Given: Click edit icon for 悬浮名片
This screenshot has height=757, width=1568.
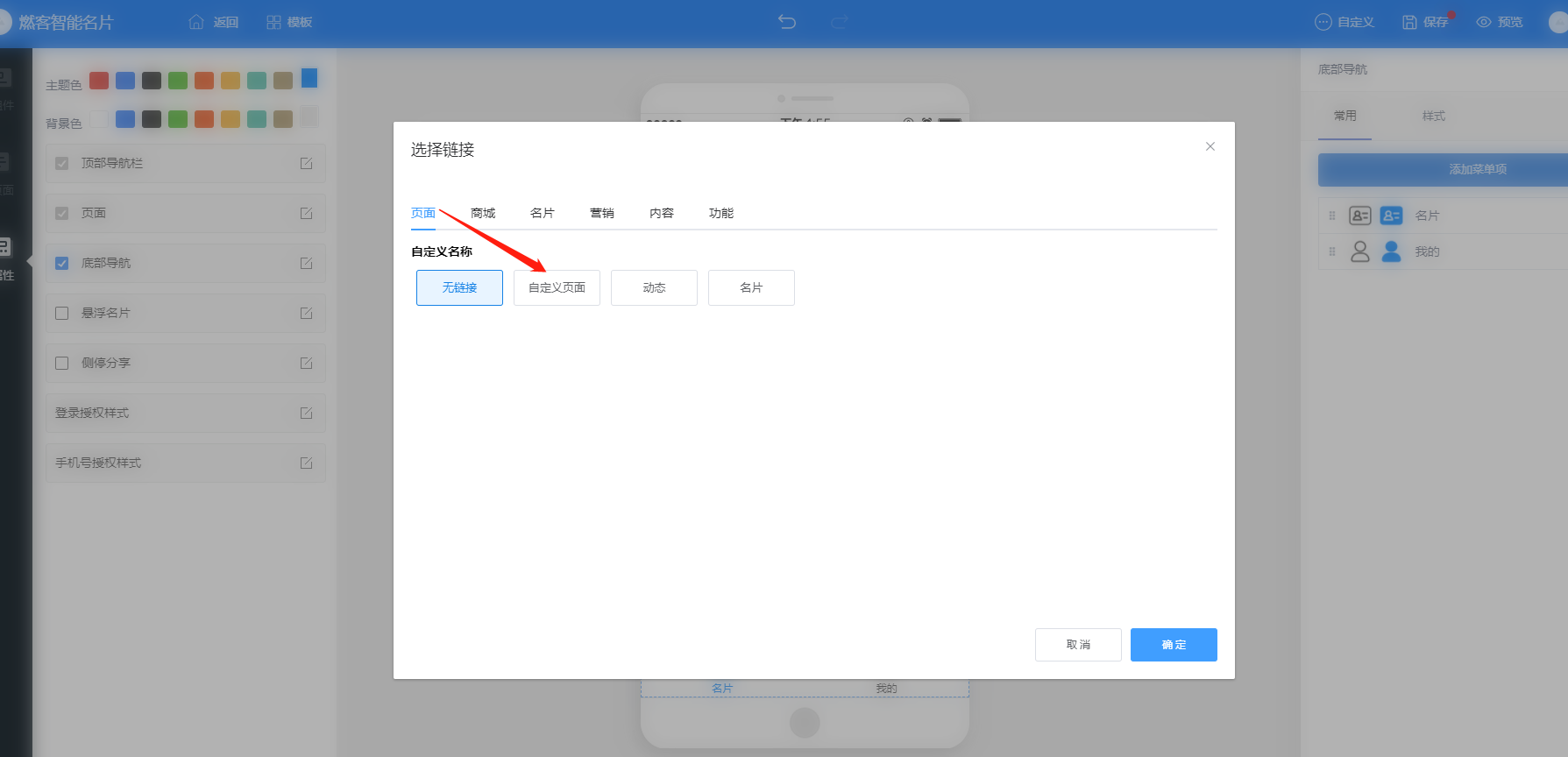Looking at the screenshot, I should [x=306, y=314].
